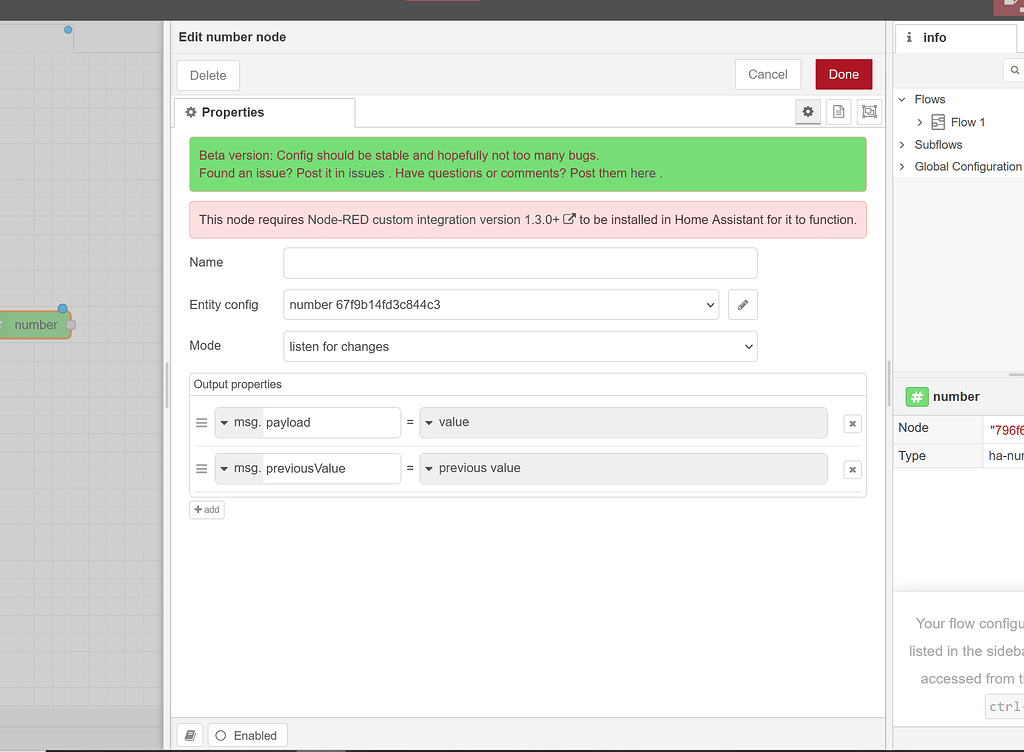Edit entity config using the pencil icon
Viewport: 1024px width, 752px height.
pyautogui.click(x=742, y=304)
